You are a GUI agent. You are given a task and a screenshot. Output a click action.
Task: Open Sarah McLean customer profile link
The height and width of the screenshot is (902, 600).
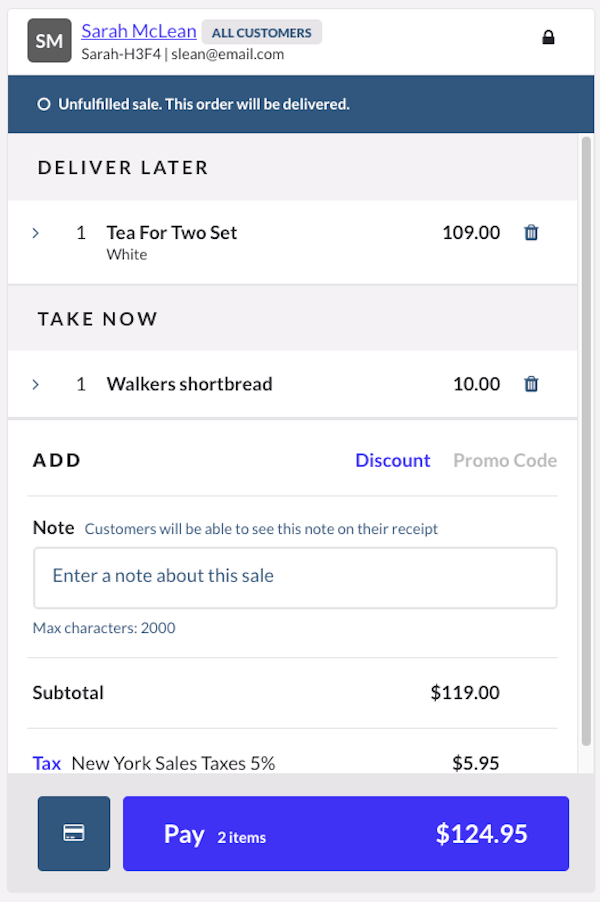138,31
